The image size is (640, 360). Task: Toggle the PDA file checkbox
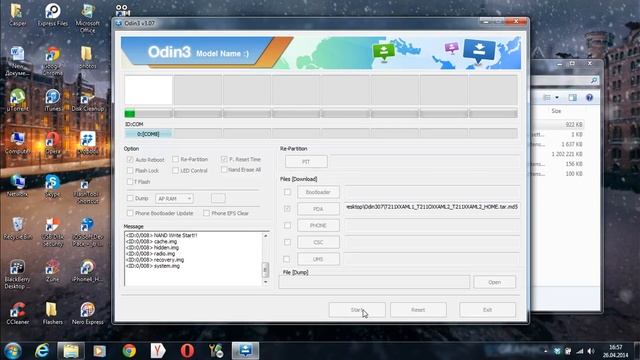(287, 209)
